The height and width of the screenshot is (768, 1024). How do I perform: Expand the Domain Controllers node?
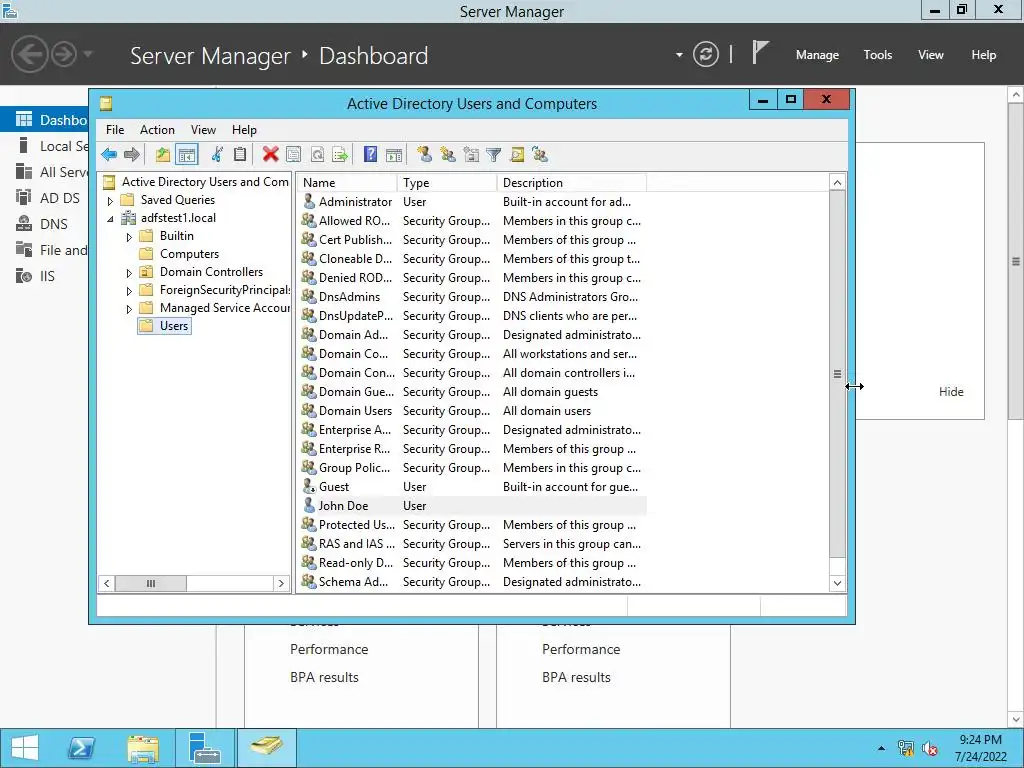pyautogui.click(x=129, y=273)
